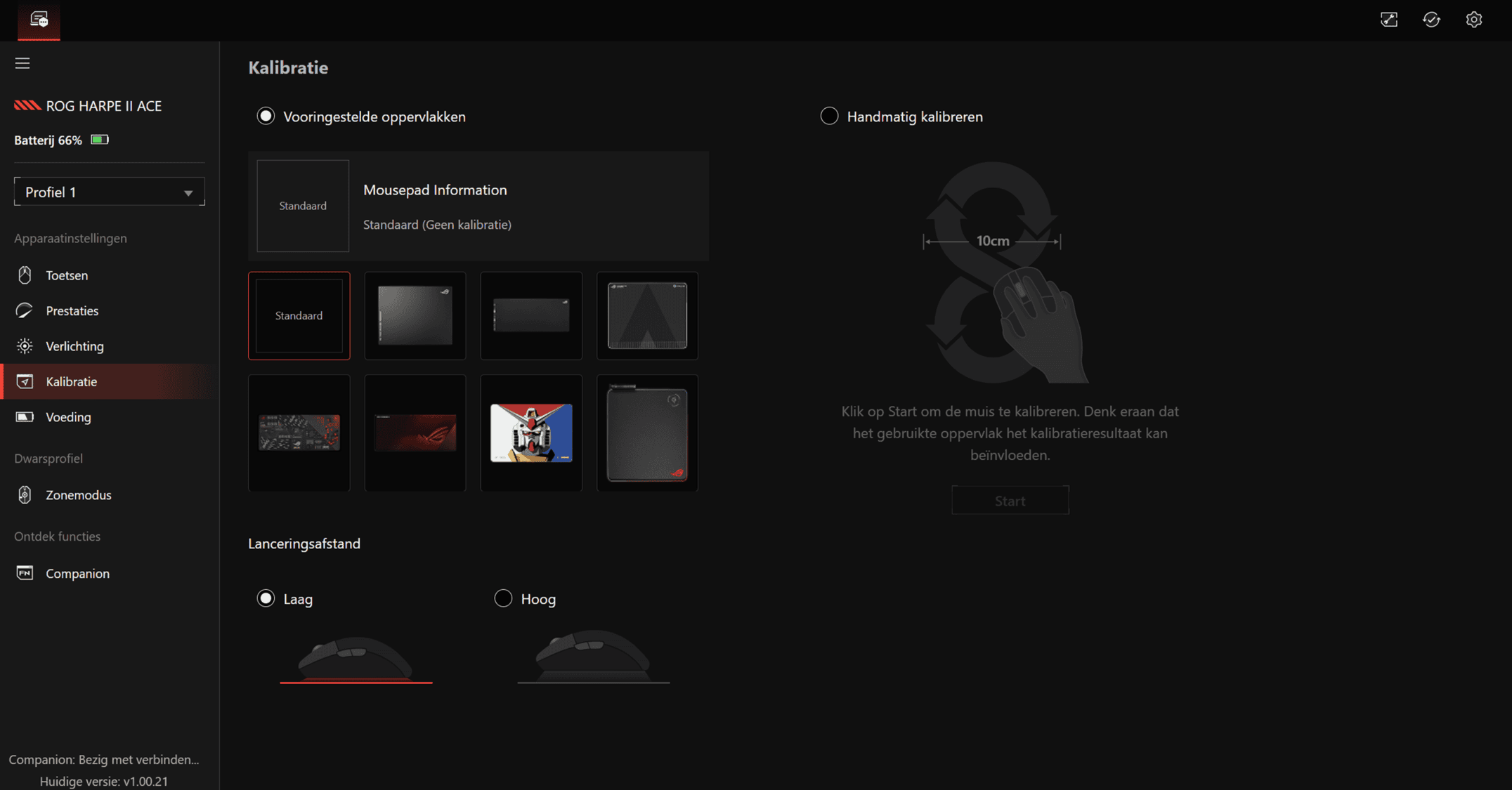Click the Verlichting sun icon
Screen dimensions: 1512x790
click(25, 346)
